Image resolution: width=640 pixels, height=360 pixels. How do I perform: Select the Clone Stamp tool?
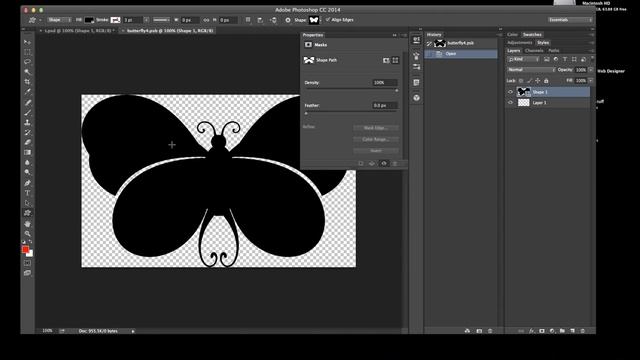[x=27, y=122]
